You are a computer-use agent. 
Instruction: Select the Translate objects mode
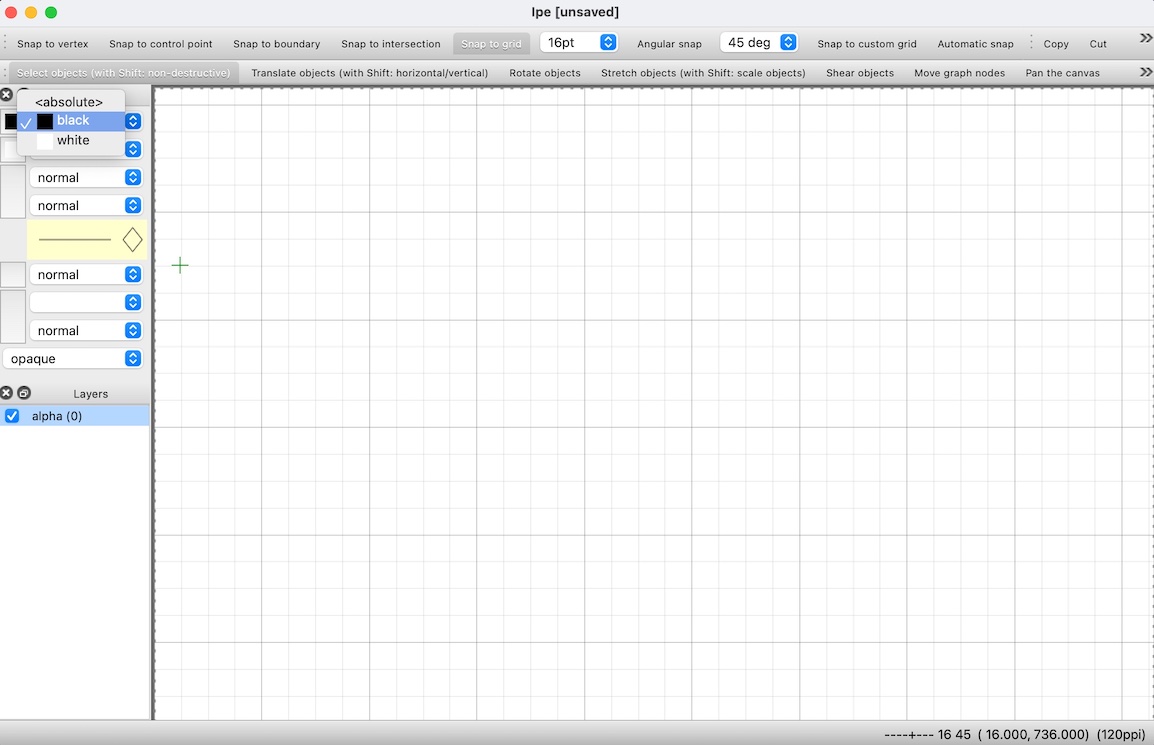369,73
